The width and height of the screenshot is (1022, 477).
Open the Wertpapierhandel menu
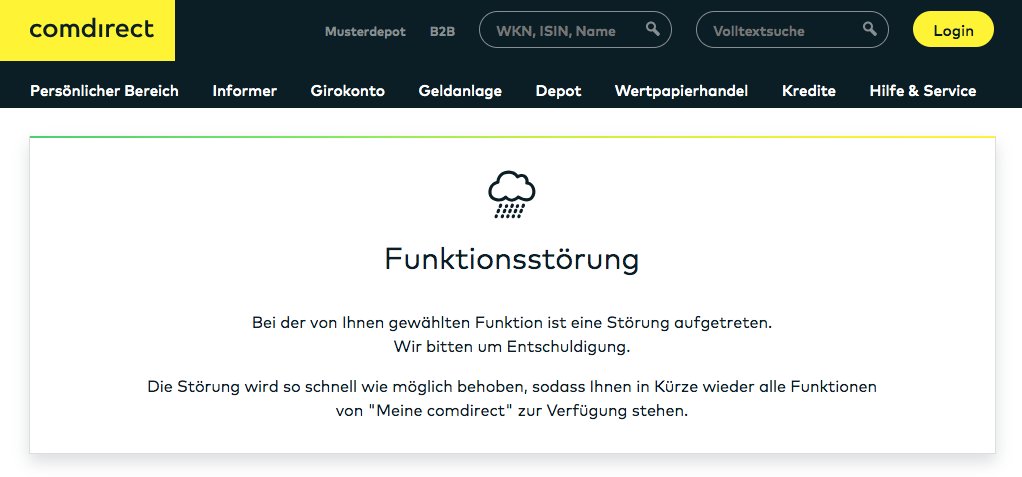(681, 91)
